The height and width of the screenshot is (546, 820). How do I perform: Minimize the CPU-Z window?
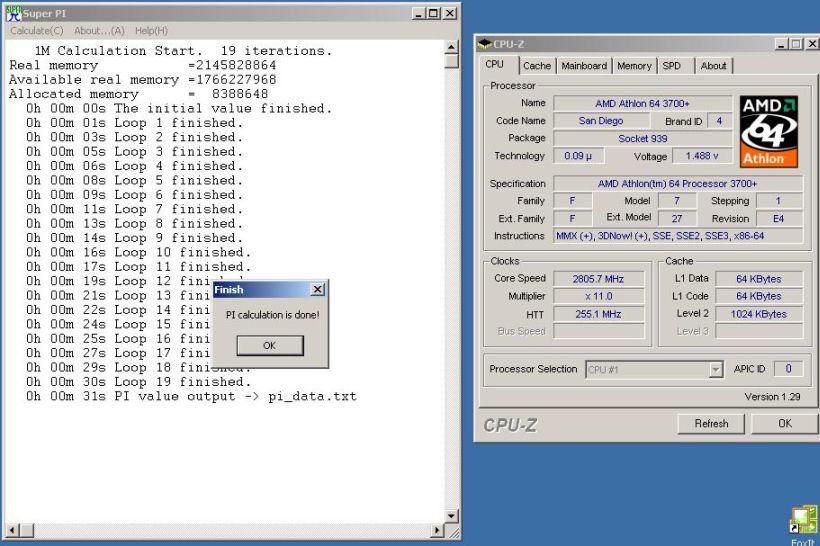(x=783, y=44)
